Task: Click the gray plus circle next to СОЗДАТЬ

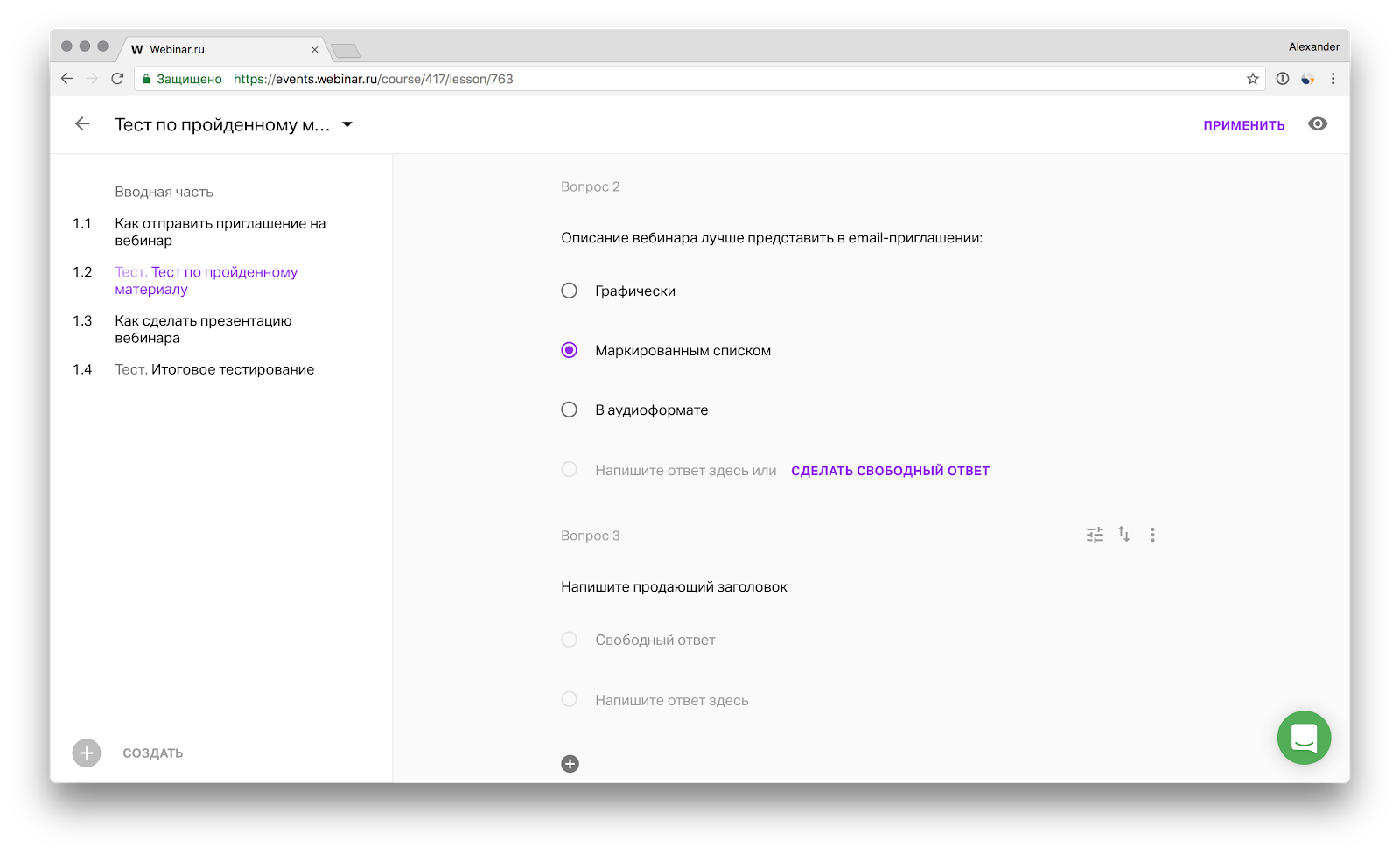Action: [87, 753]
